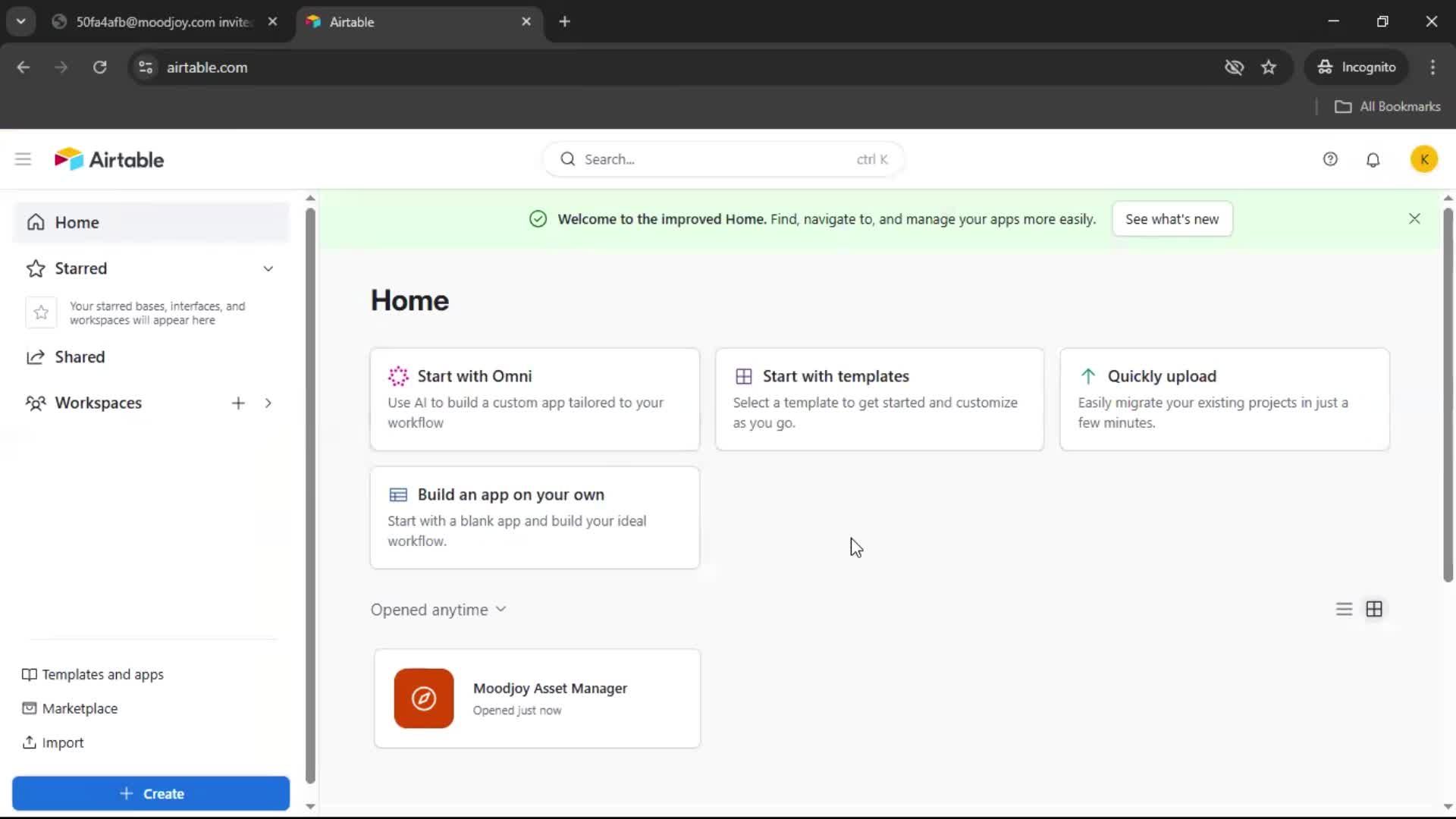Open the browser three-dot menu
The width and height of the screenshot is (1456, 819).
tap(1432, 67)
